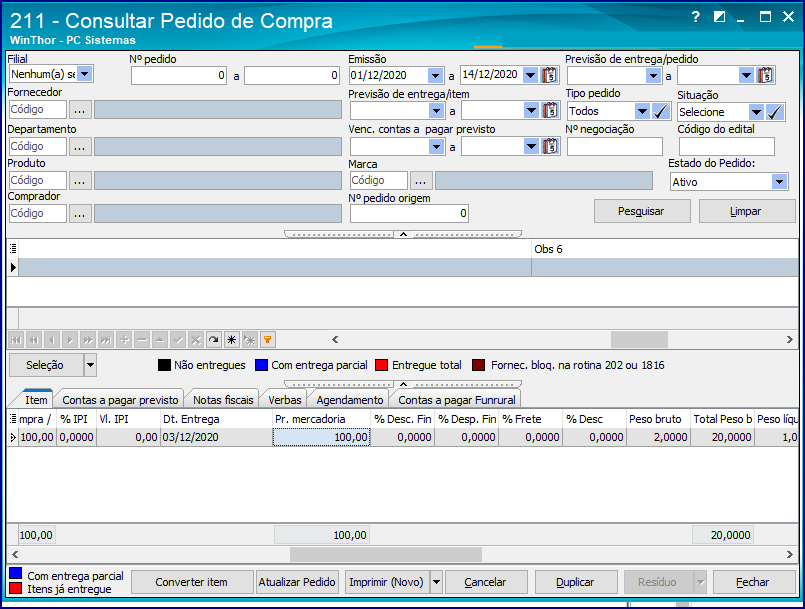805x609 pixels.
Task: Open Situação dropdown showing Selecione
Action: 756,112
